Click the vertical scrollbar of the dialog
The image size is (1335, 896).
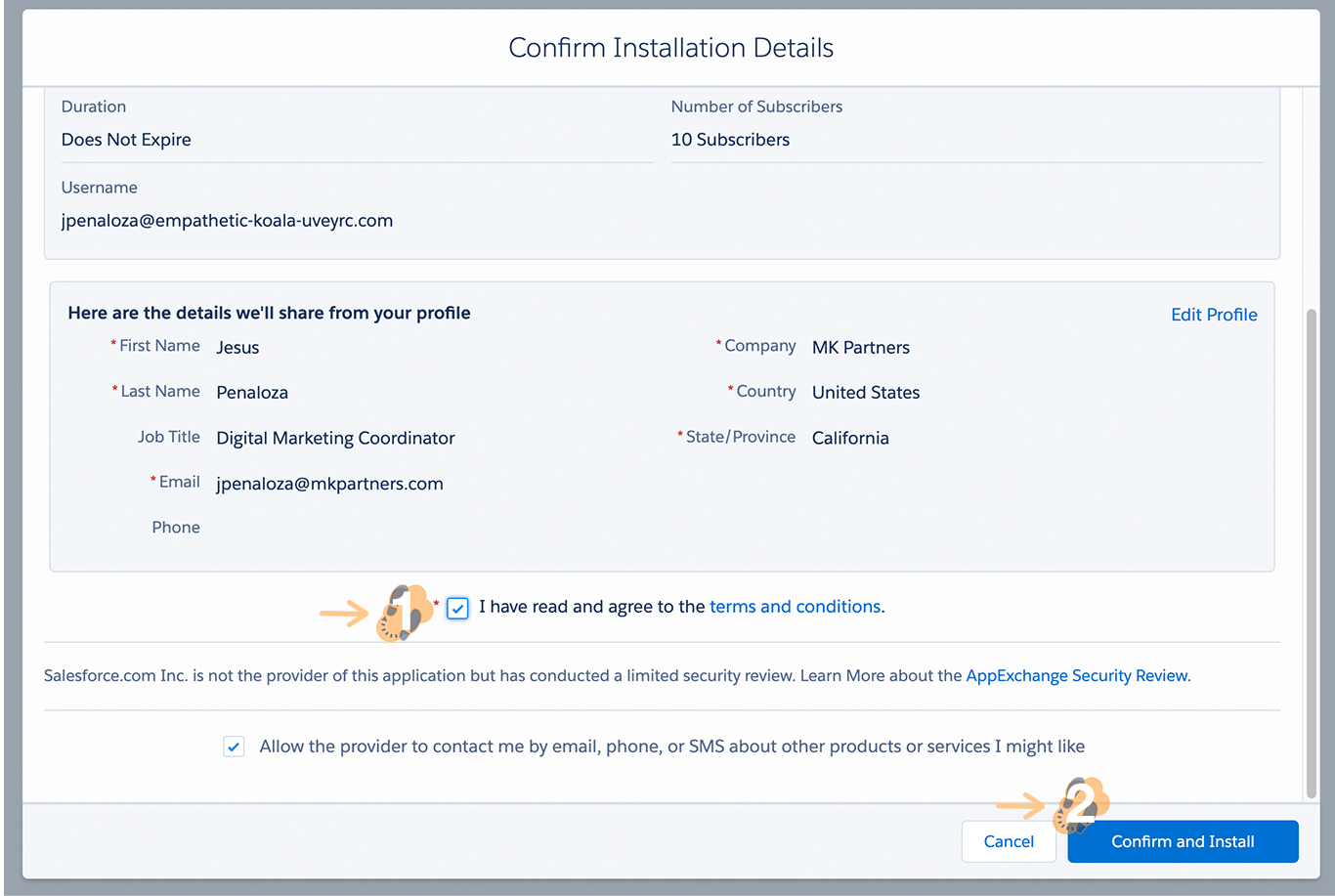point(1312,547)
